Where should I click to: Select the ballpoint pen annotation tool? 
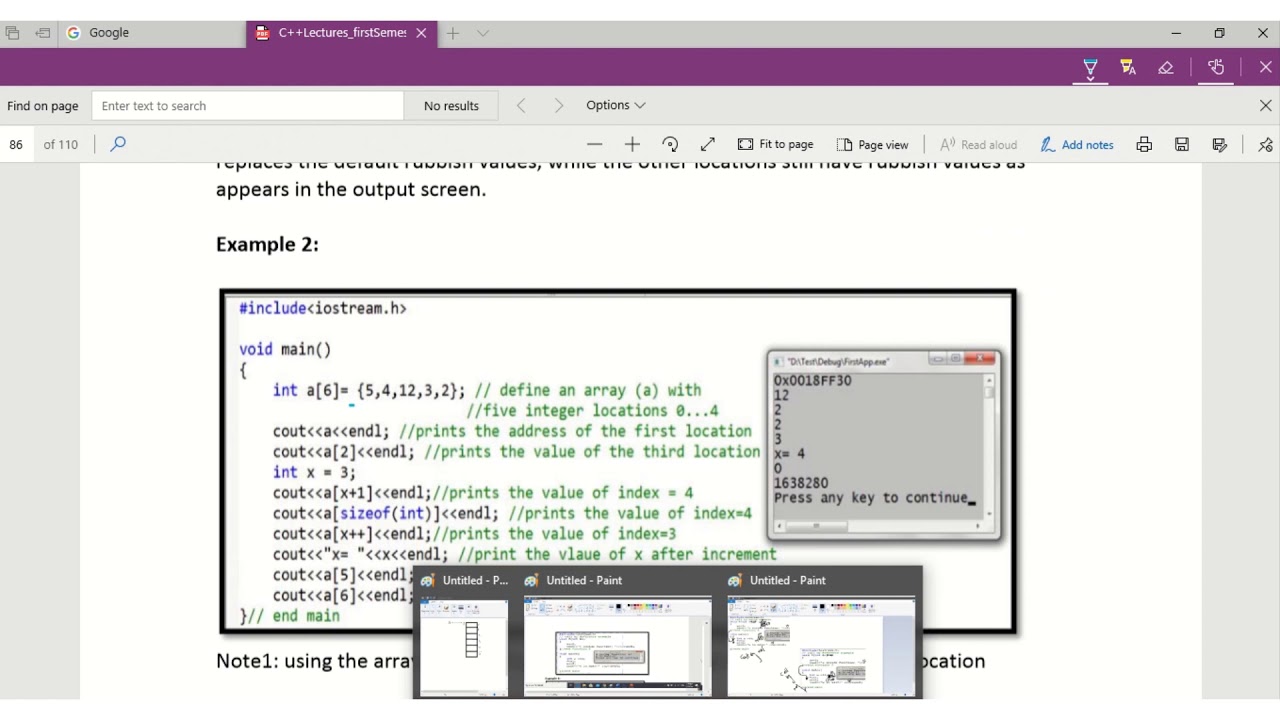1090,68
